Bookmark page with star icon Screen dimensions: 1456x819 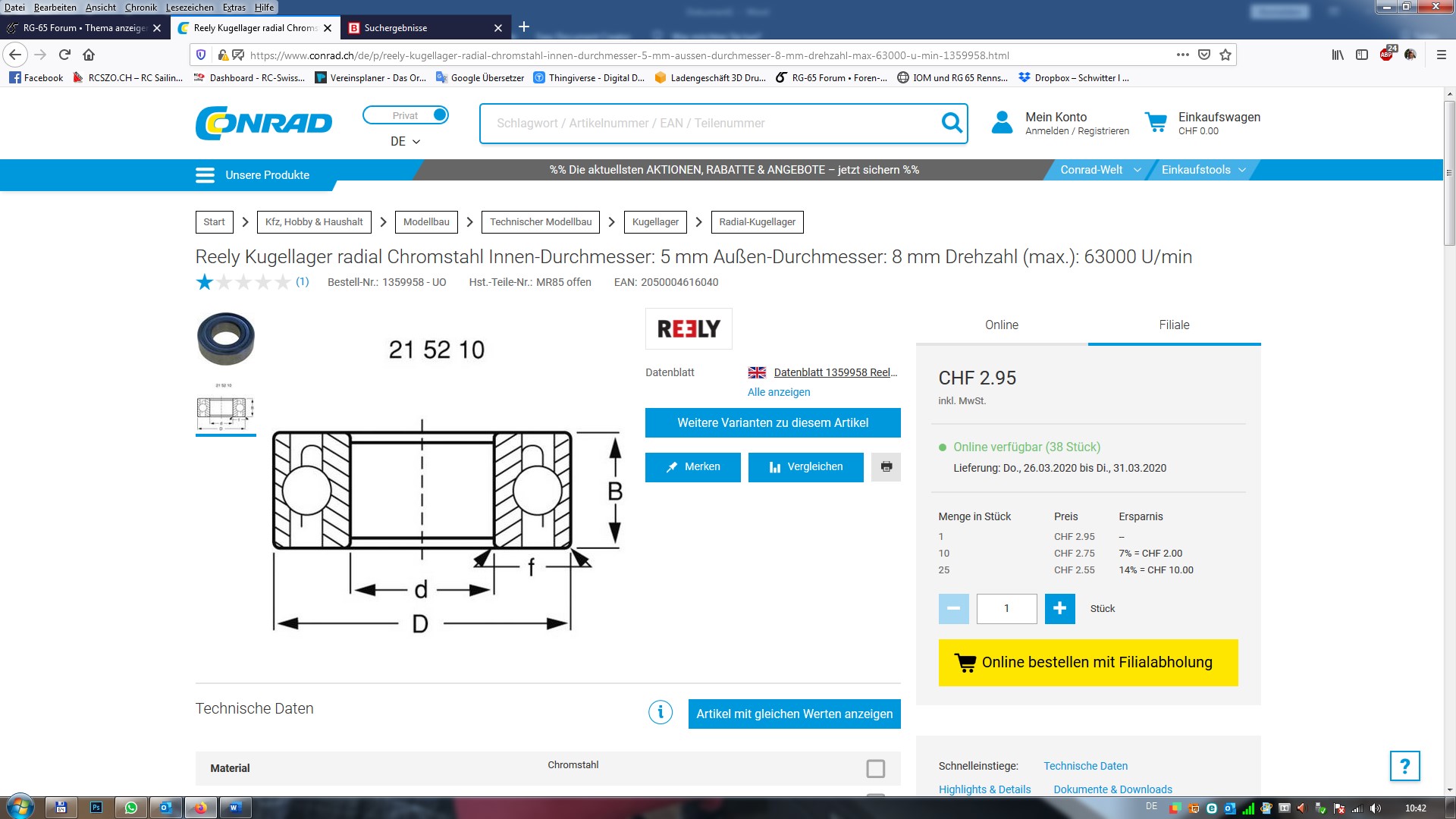(1225, 55)
